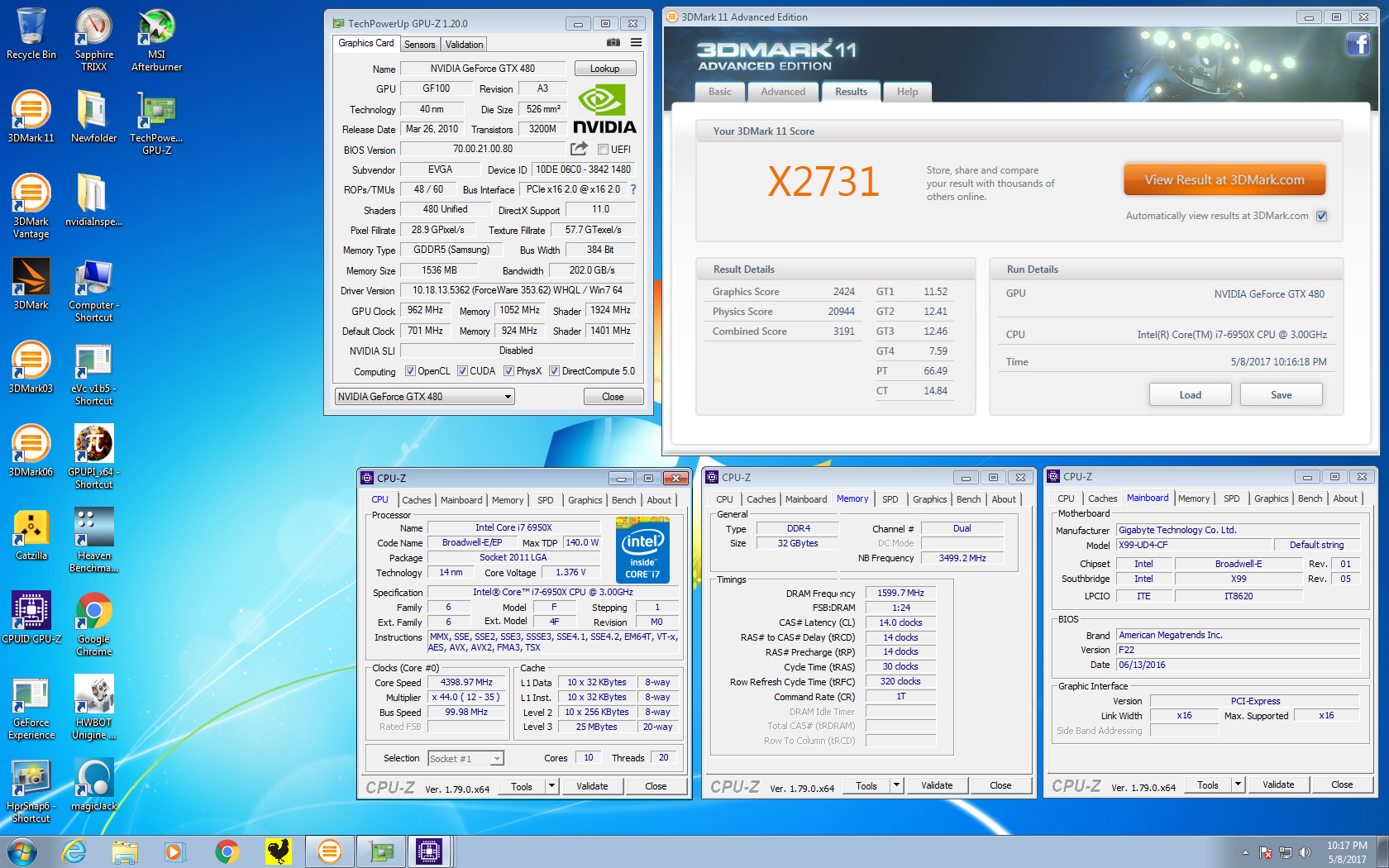The image size is (1389, 868).
Task: Switch to Sensors tab in GPU-Z
Action: [419, 45]
